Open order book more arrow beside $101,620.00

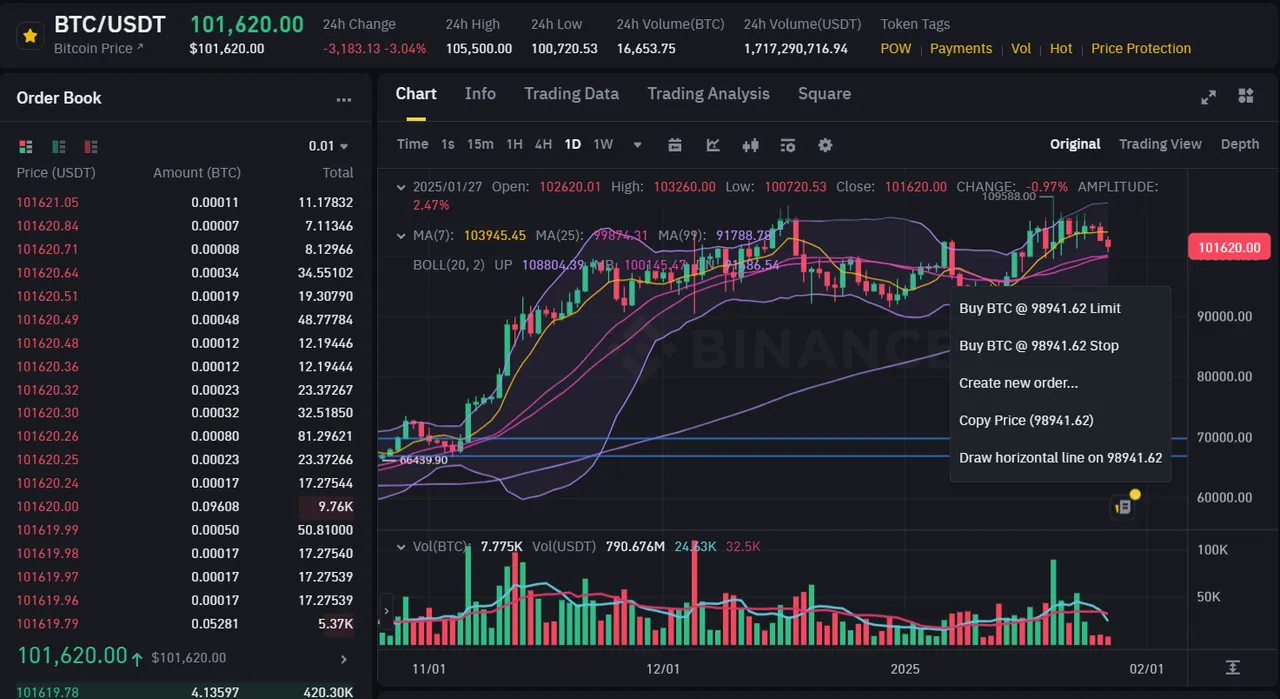click(344, 659)
